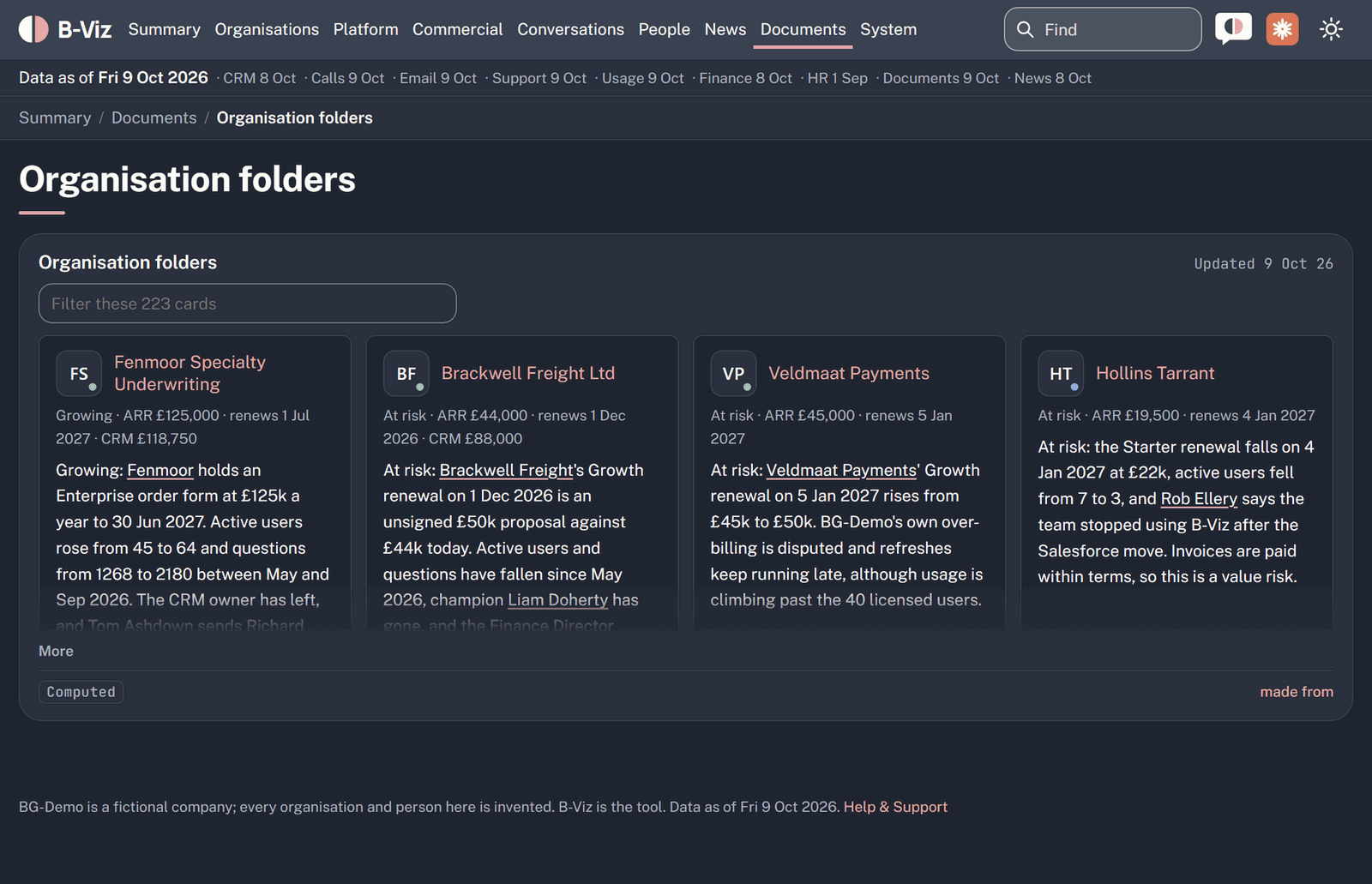Click the Documents breadcrumb link
This screenshot has height=884, width=1372.
click(x=154, y=117)
